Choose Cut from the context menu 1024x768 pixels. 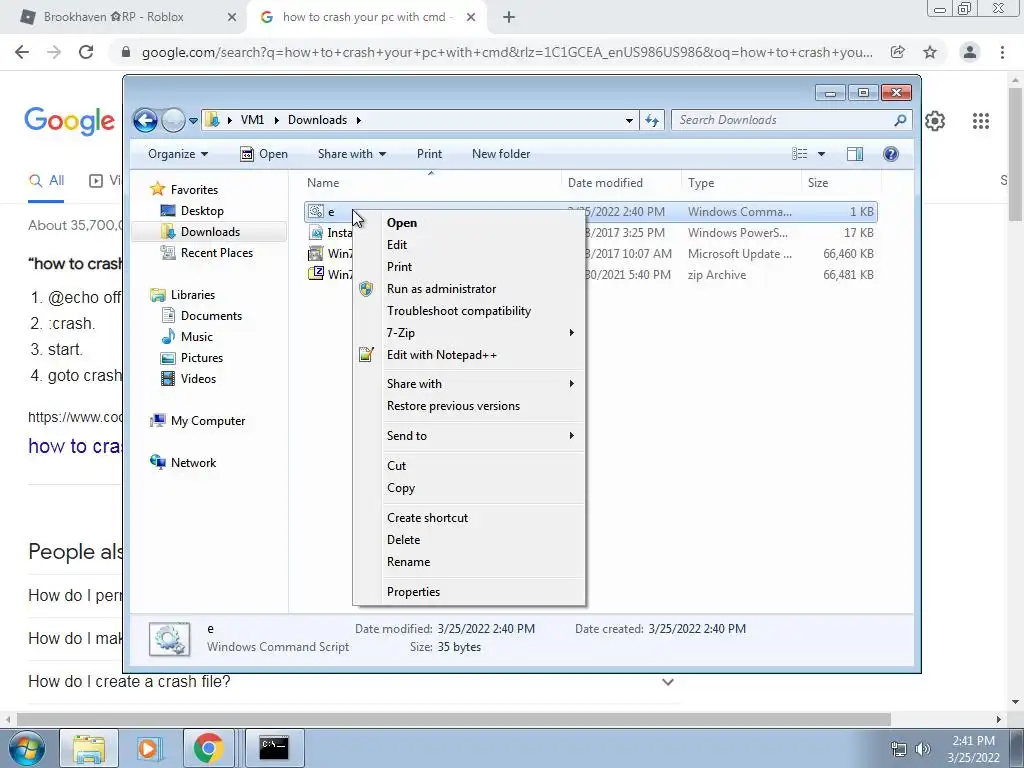469,466
